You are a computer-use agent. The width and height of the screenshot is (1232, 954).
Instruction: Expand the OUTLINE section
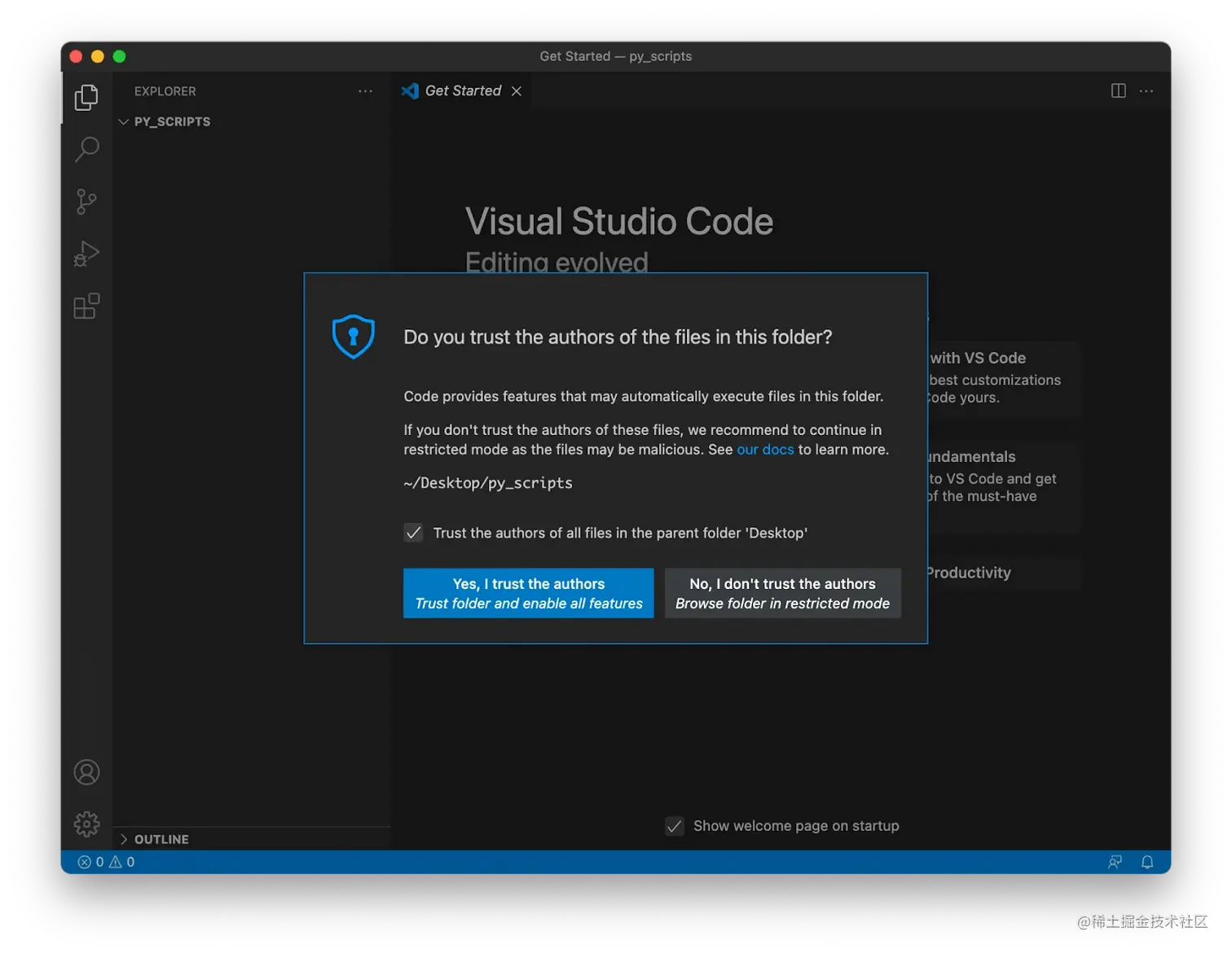click(x=251, y=839)
